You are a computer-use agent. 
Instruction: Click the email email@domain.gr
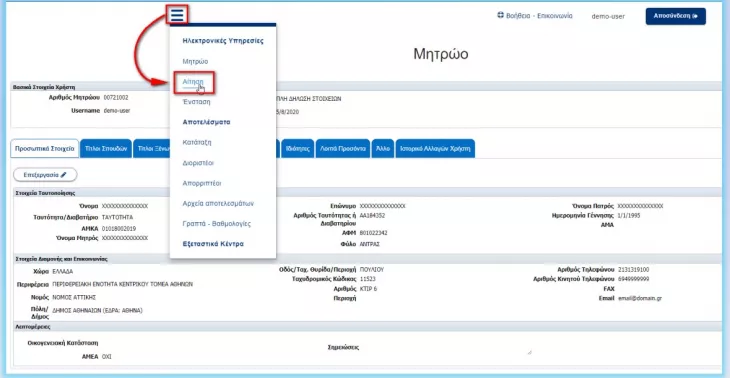point(640,298)
